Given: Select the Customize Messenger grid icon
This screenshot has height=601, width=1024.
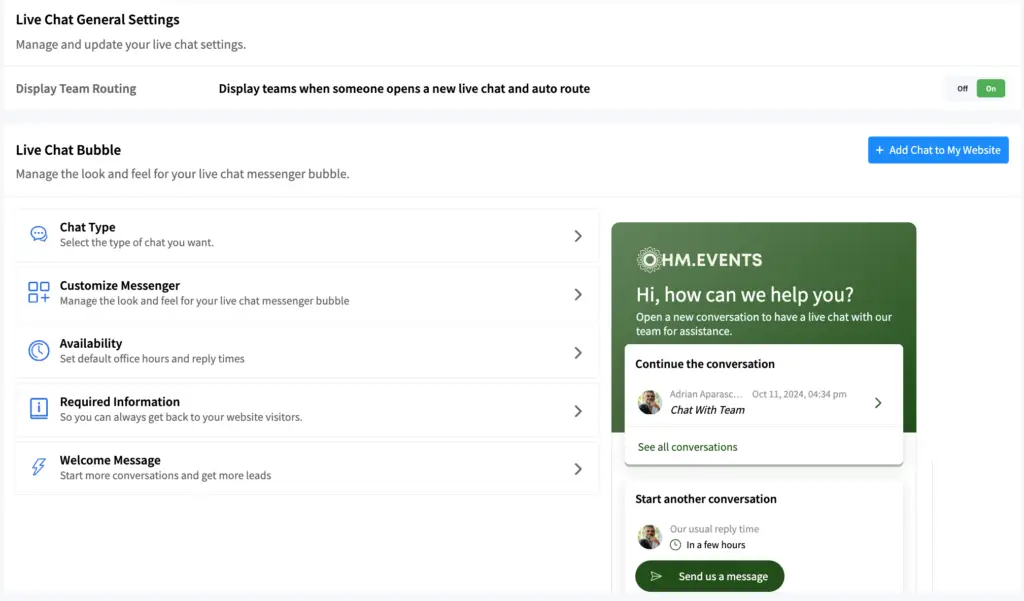Looking at the screenshot, I should [38, 291].
